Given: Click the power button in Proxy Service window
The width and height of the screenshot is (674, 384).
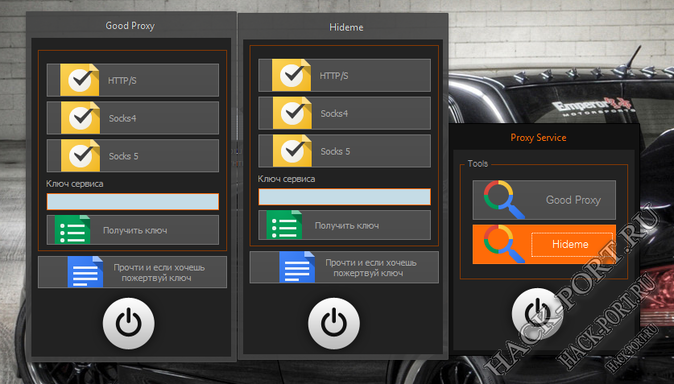Looking at the screenshot, I should [537, 313].
